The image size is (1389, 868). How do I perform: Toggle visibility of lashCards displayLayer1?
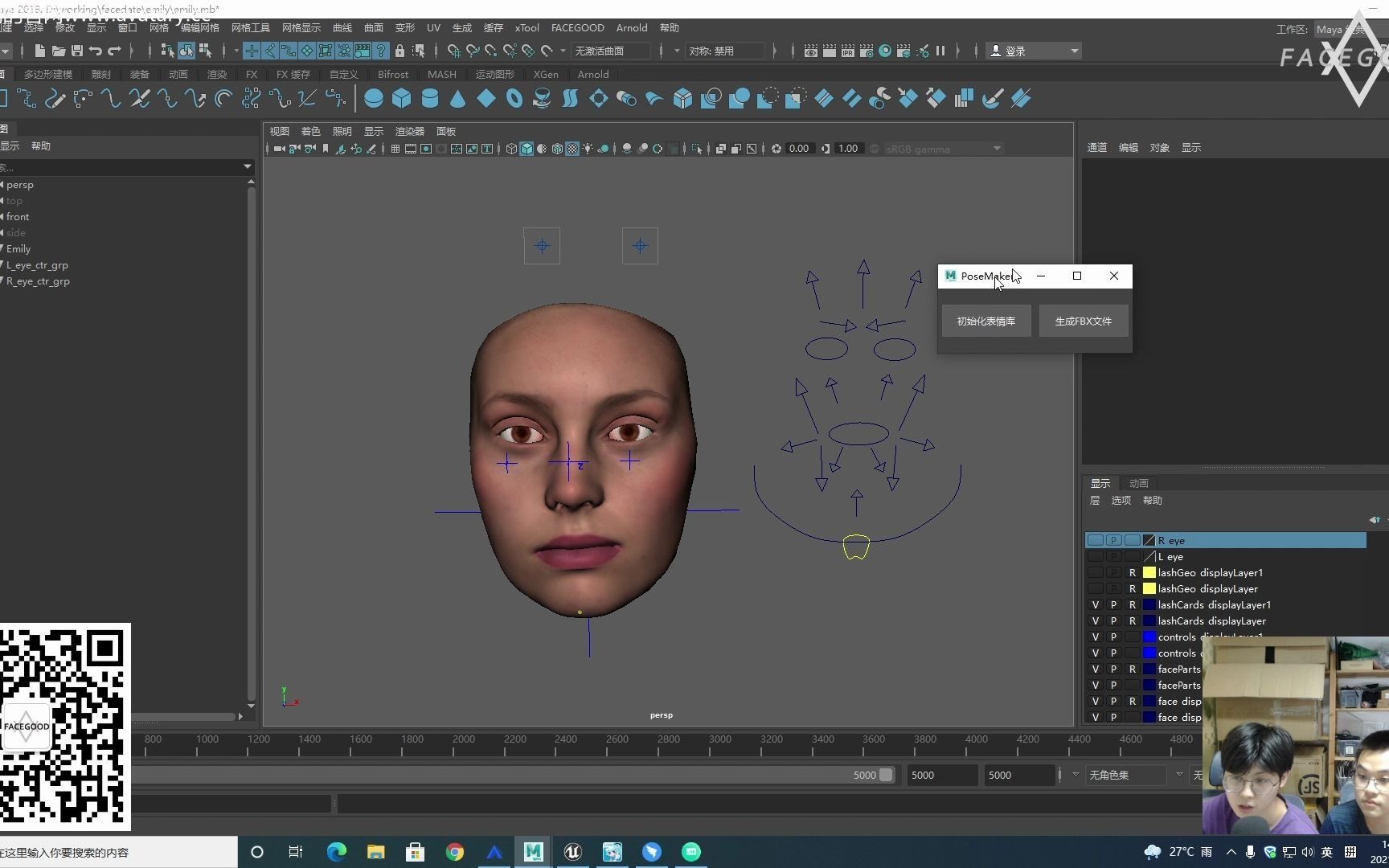[x=1095, y=605]
